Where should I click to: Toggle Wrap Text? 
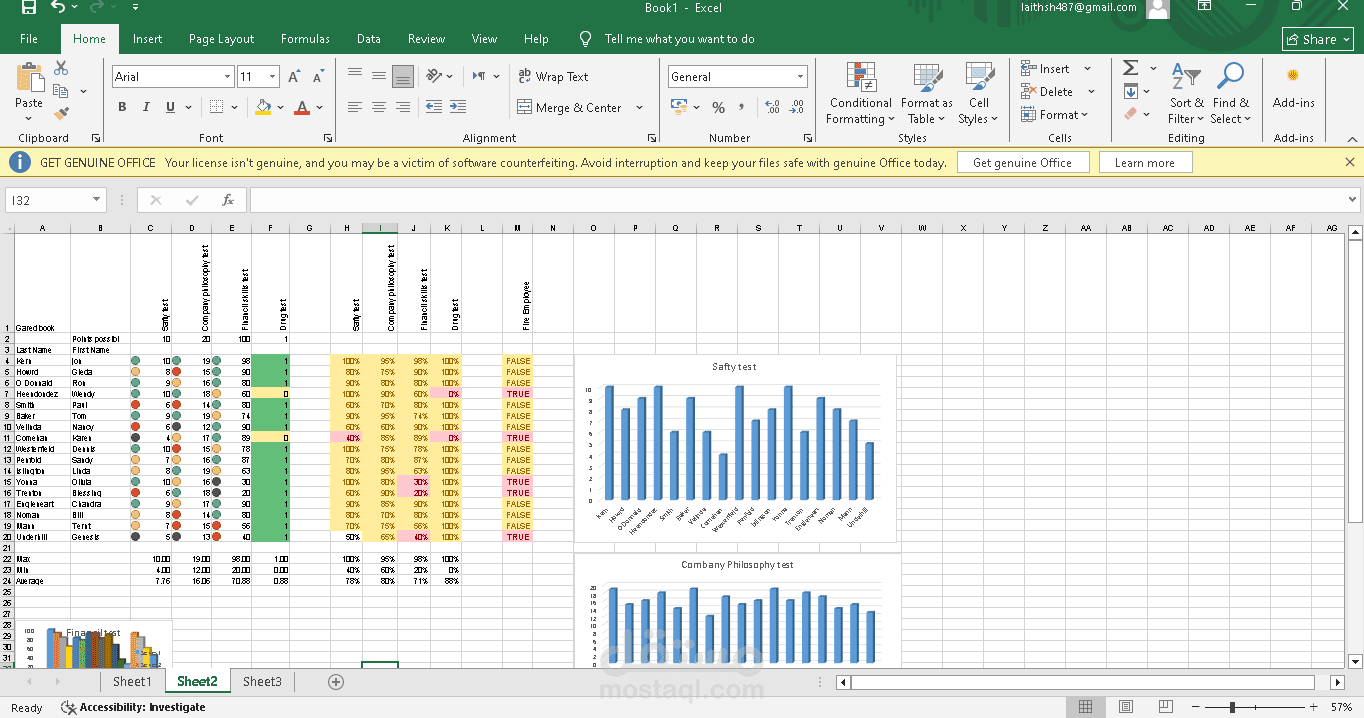click(553, 76)
